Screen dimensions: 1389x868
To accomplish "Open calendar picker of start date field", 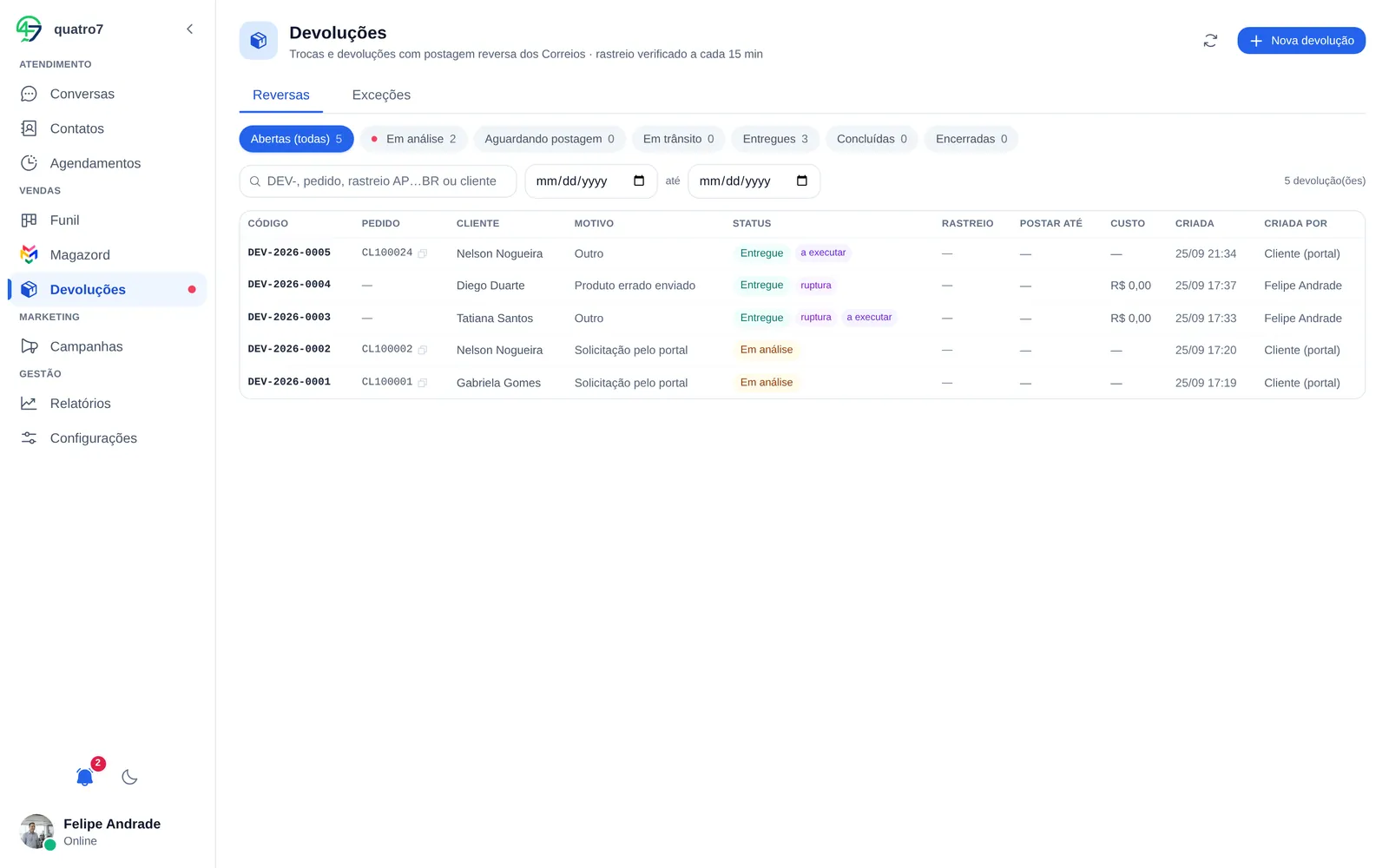I will pyautogui.click(x=639, y=181).
